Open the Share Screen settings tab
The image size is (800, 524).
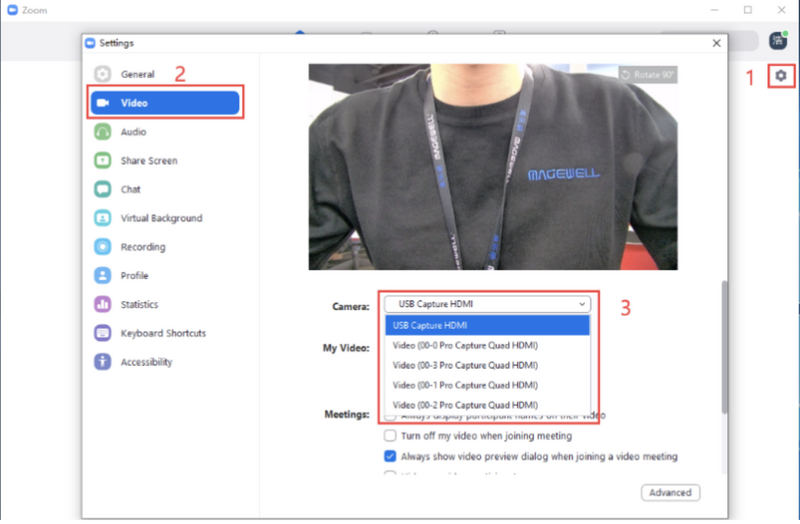pyautogui.click(x=165, y=160)
